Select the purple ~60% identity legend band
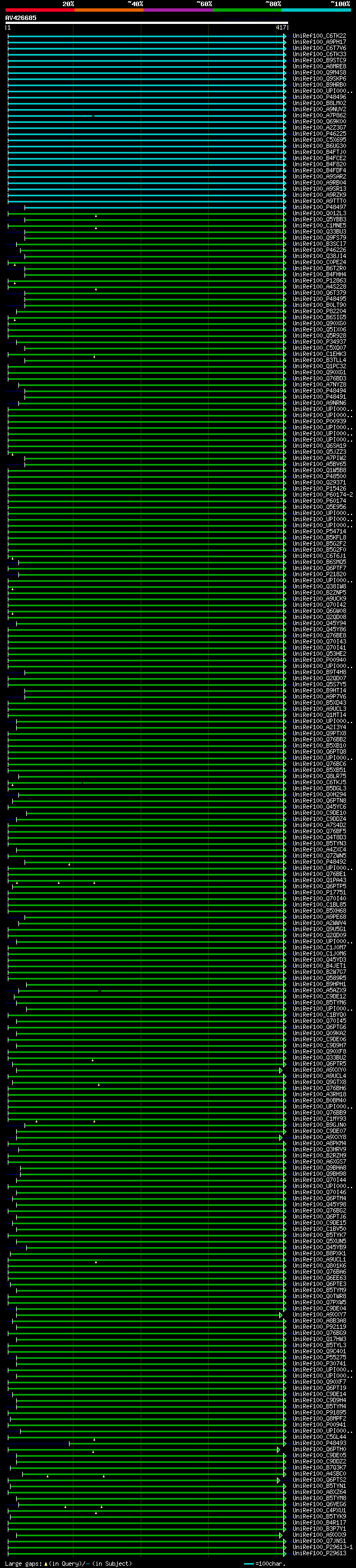356x1568 pixels. point(177,10)
